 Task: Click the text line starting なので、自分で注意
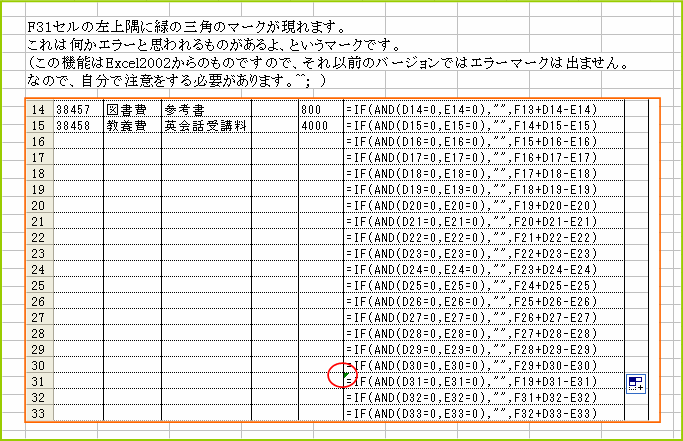(176, 81)
